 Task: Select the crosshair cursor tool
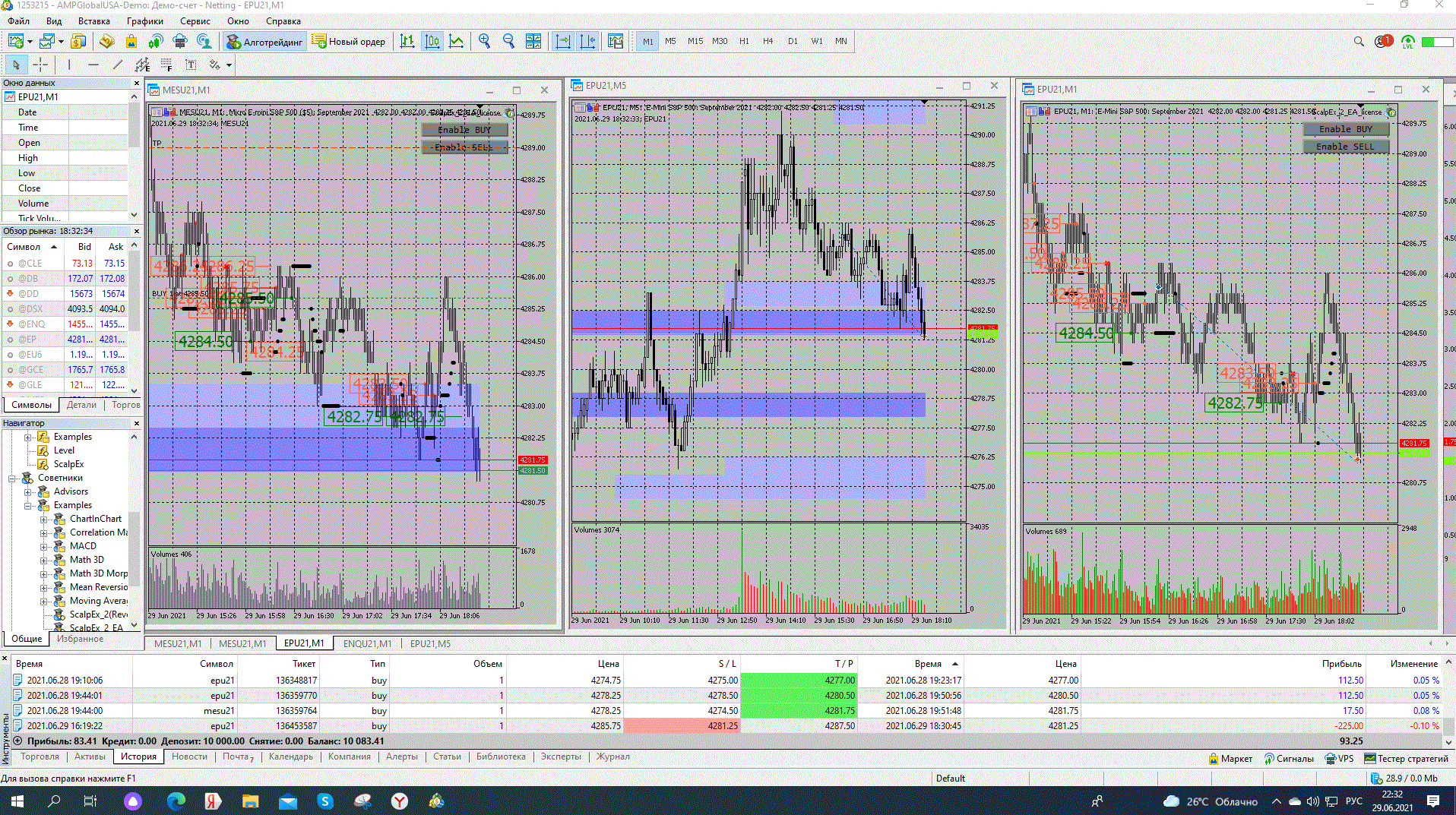tap(40, 65)
